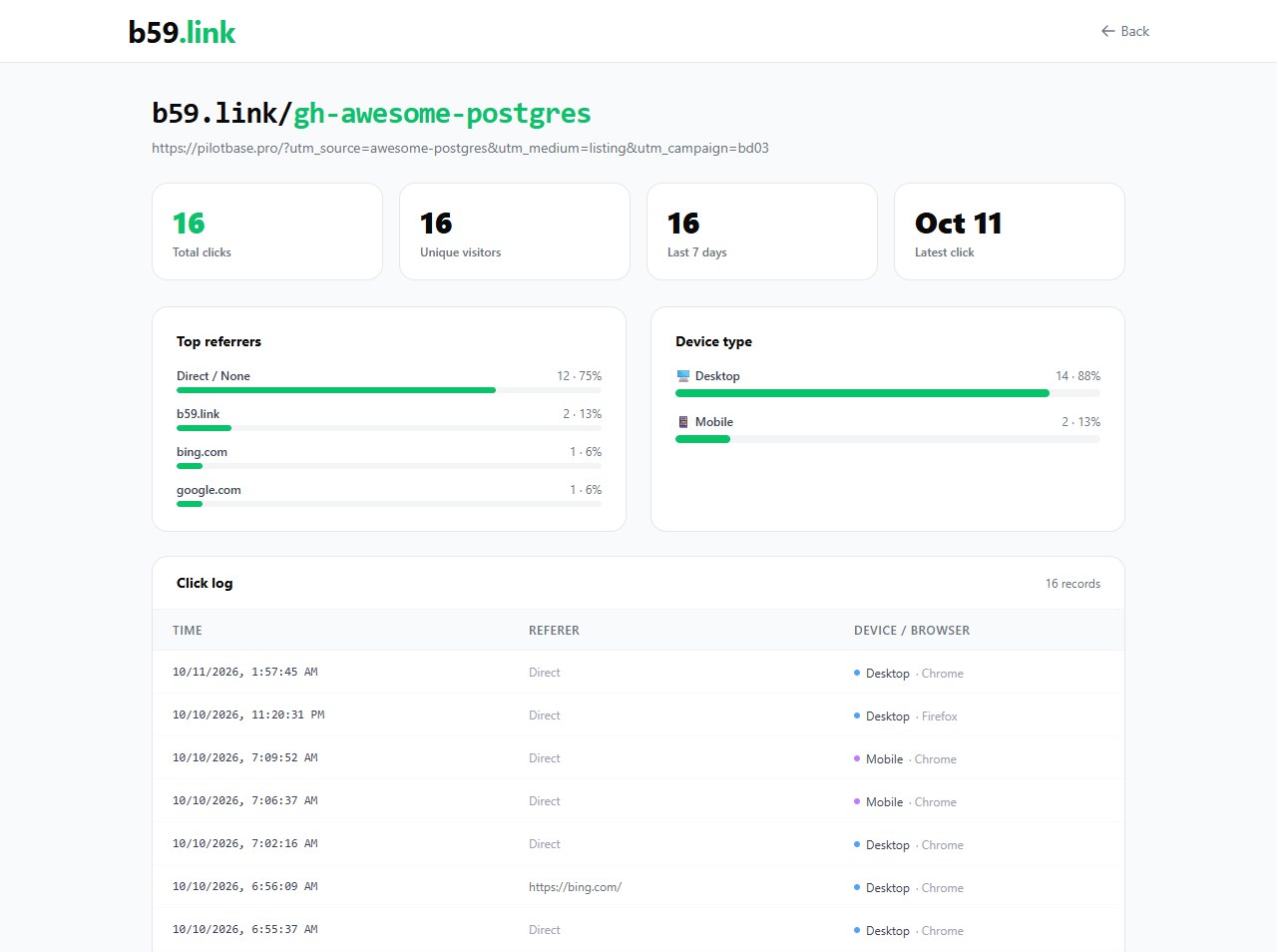Click the Total clicks card
This screenshot has width=1277, height=952.
[x=267, y=232]
